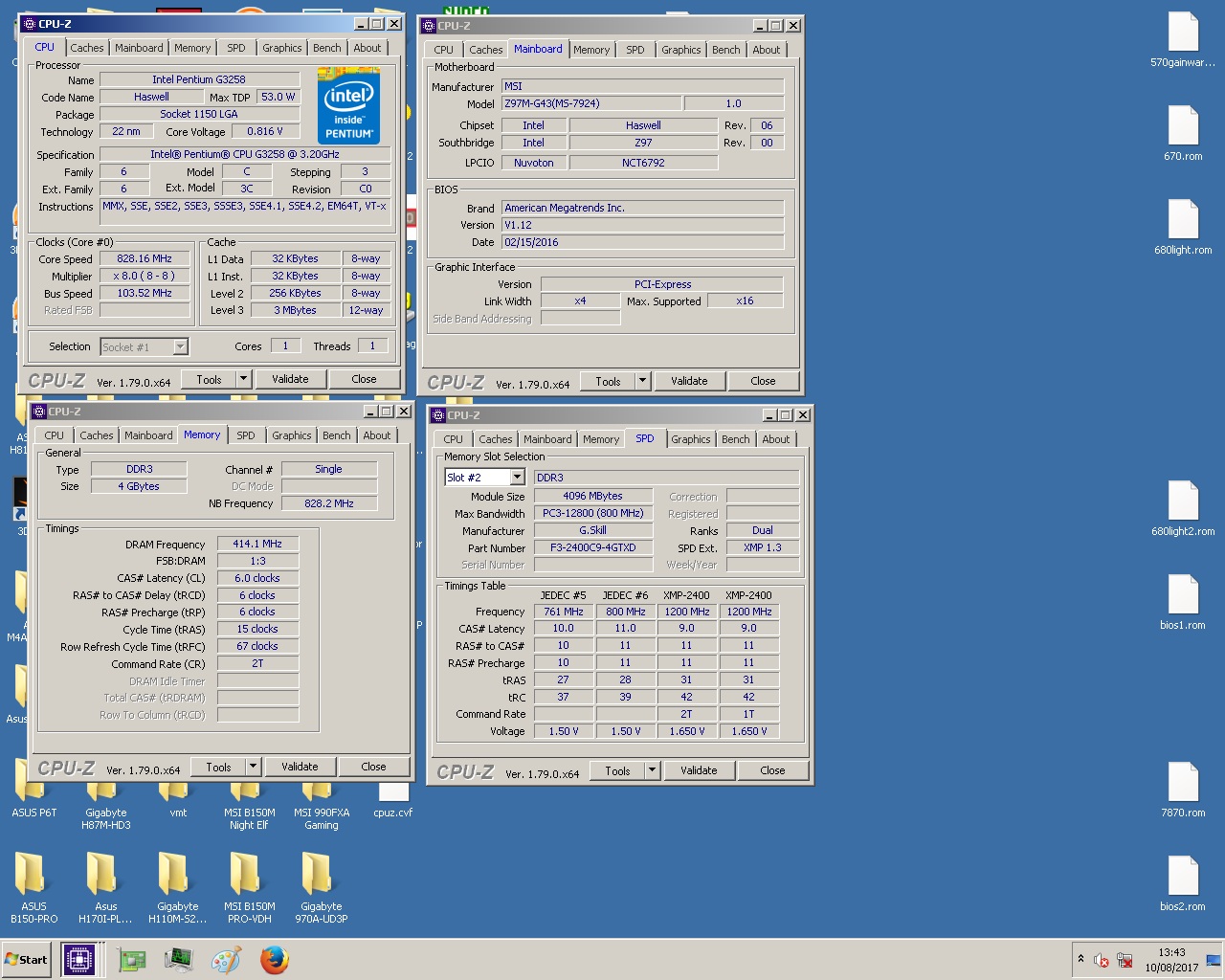Click Validate in the SPD window
Screen dimensions: 1225x980
[x=699, y=770]
